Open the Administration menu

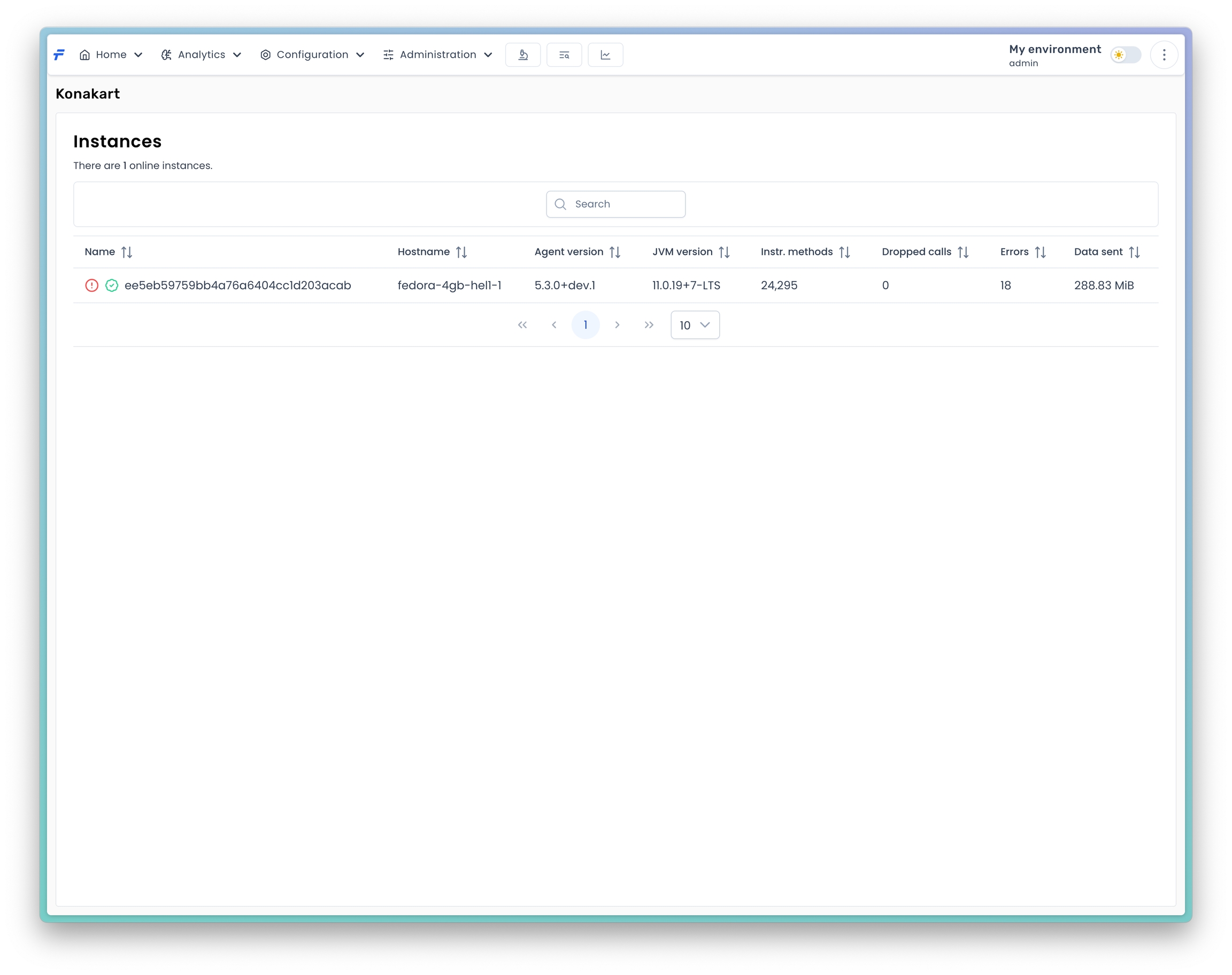coord(437,55)
